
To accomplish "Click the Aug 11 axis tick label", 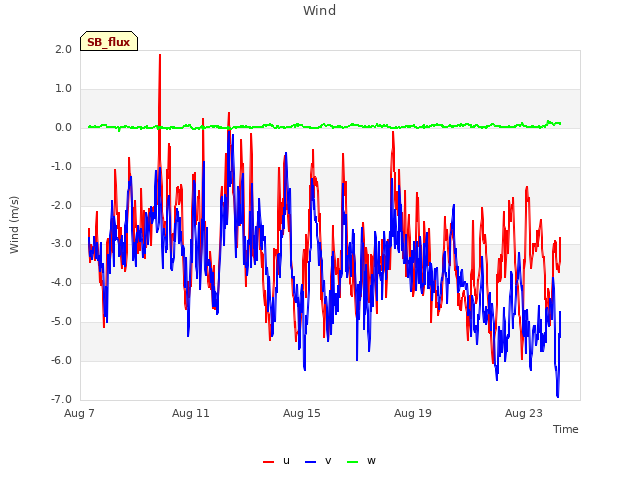I will (191, 413).
